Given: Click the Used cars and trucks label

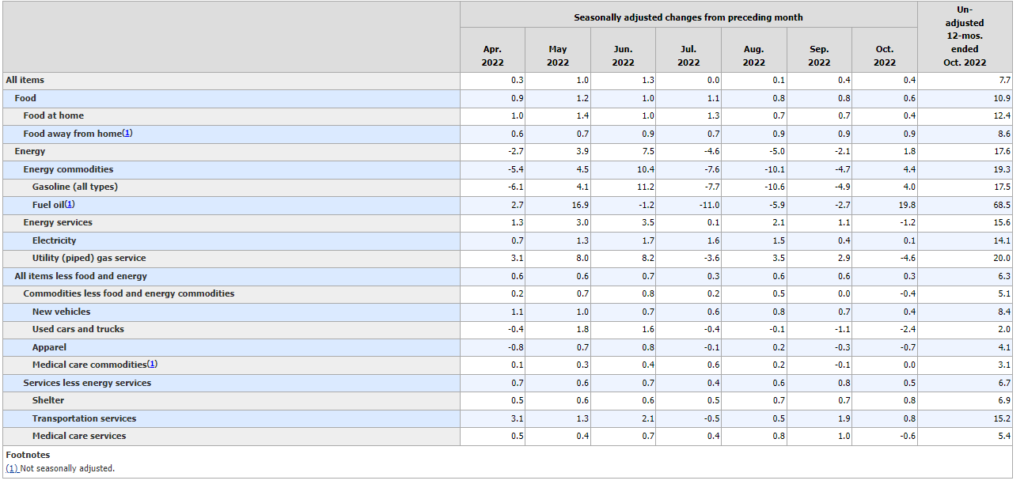Looking at the screenshot, I should pyautogui.click(x=78, y=329).
